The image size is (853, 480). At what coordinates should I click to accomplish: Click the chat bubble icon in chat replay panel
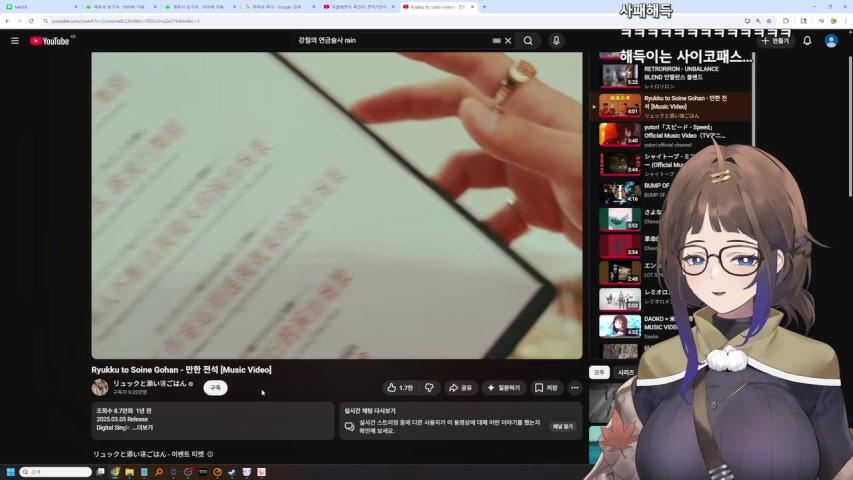click(x=349, y=427)
